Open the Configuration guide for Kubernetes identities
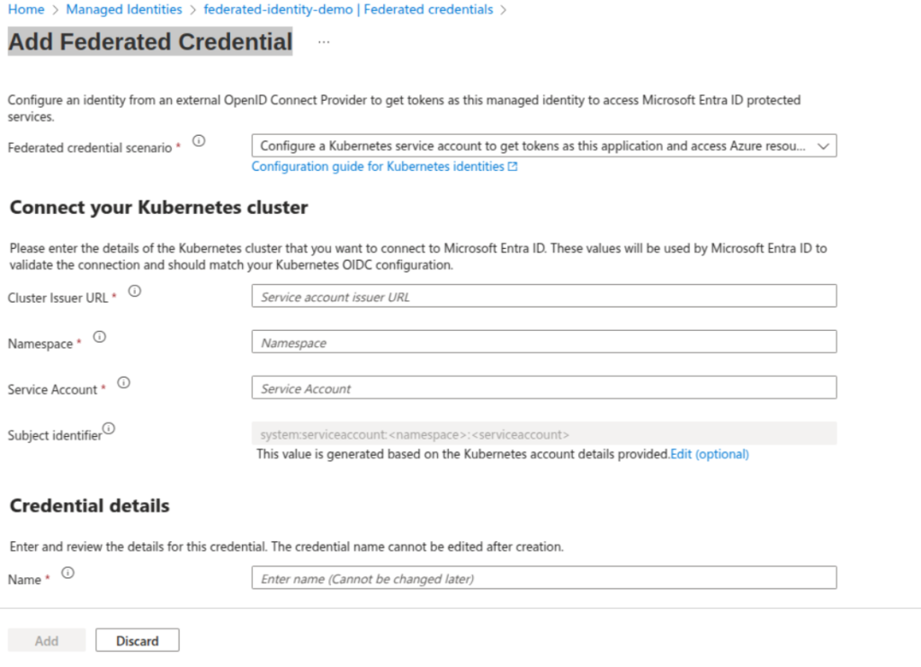Viewport: 921px width, 667px height. [x=375, y=166]
